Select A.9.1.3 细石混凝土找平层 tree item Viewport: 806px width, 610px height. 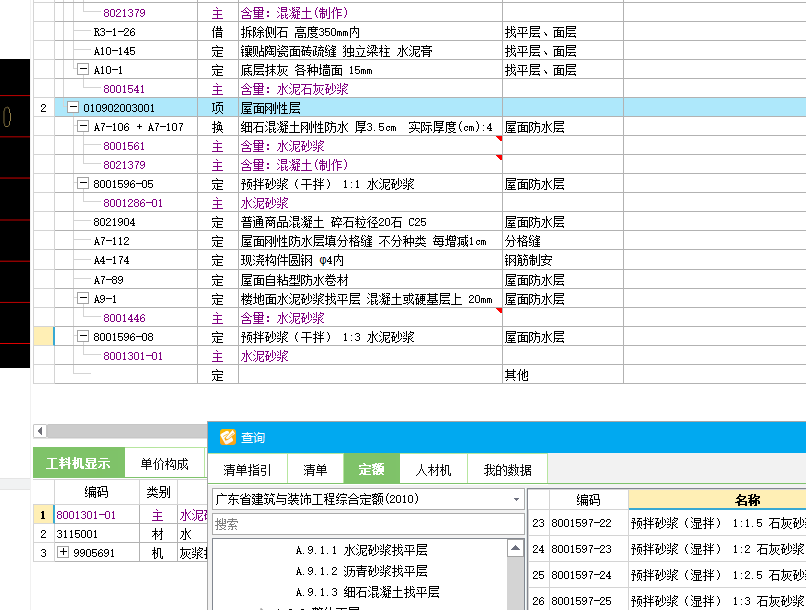pos(368,592)
